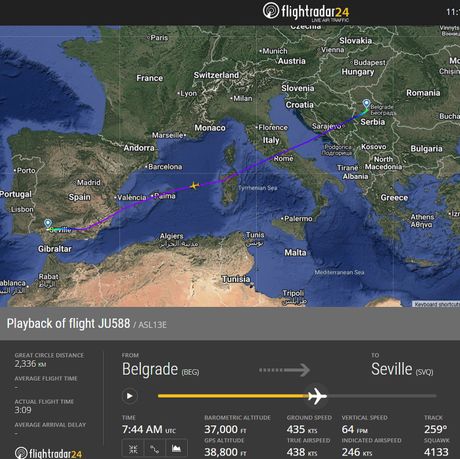460x459 pixels.
Task: Open the altitude graph icon button
Action: click(176, 449)
